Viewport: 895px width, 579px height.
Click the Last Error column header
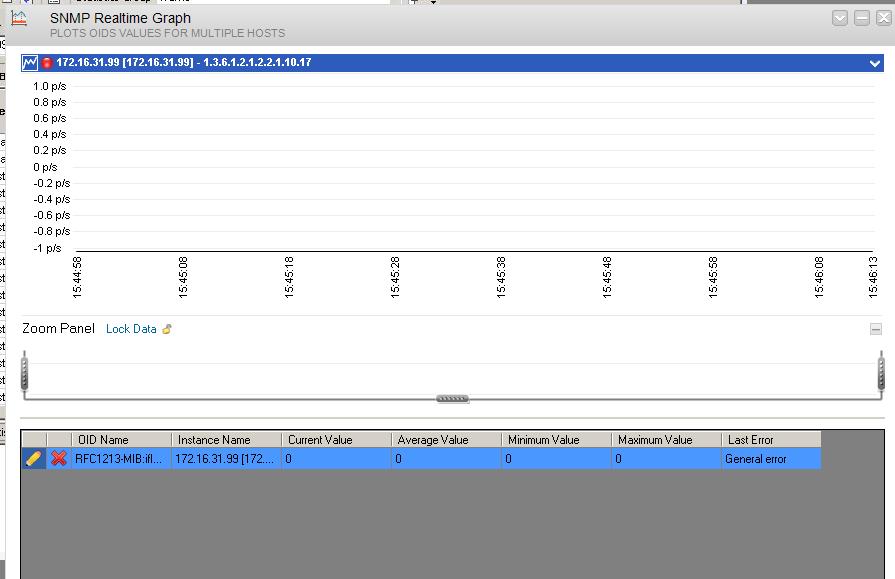click(x=772, y=440)
